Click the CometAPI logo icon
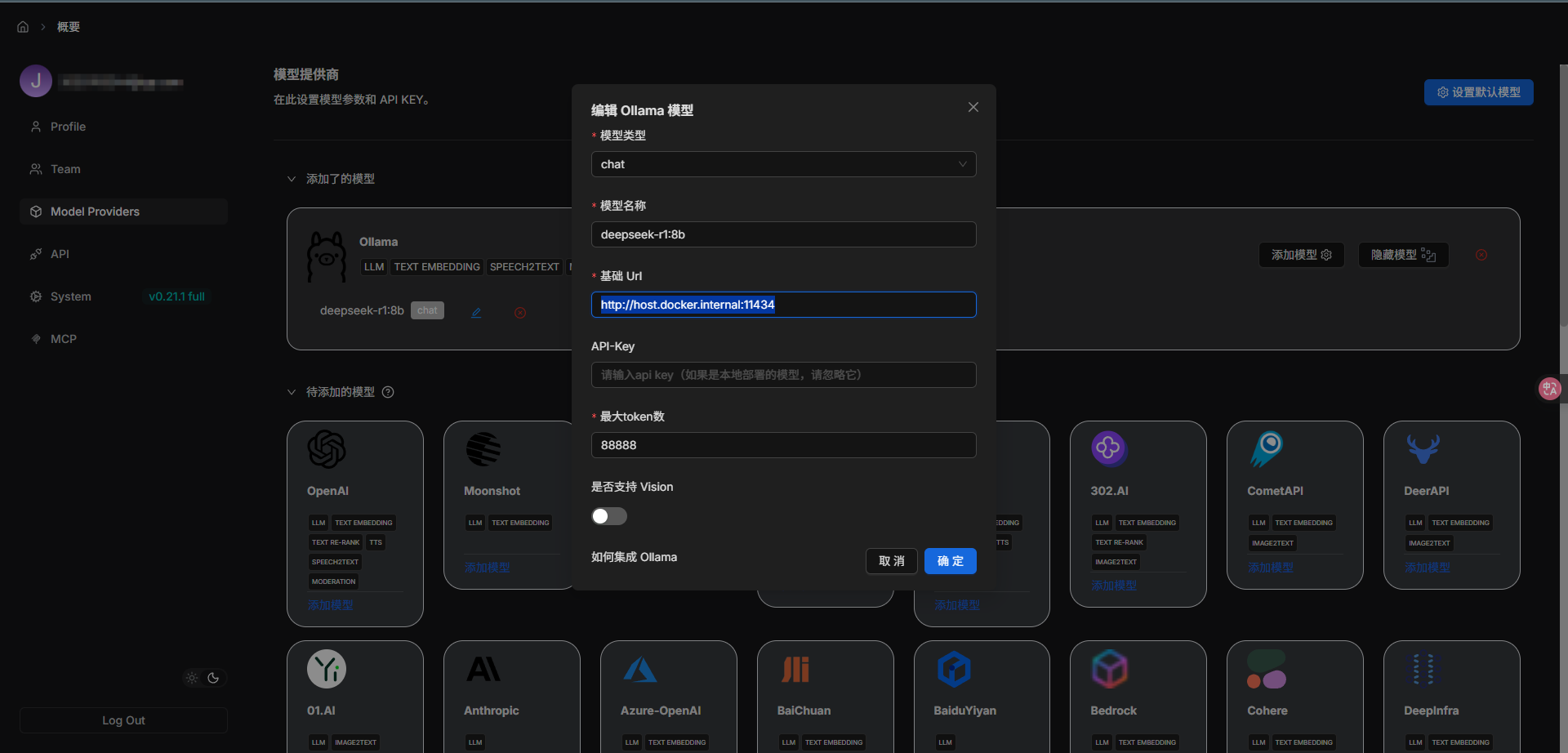This screenshot has width=1568, height=753. [x=1267, y=449]
